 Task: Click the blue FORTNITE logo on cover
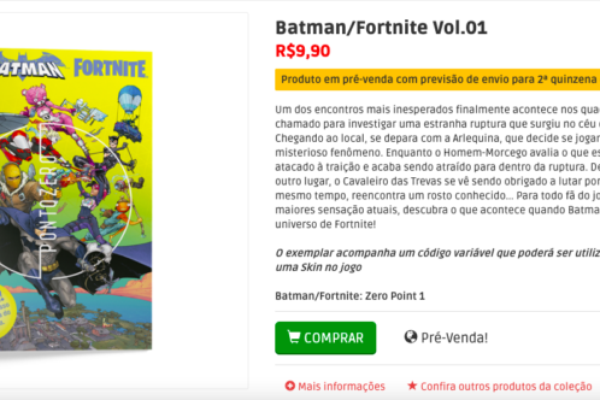[110, 69]
